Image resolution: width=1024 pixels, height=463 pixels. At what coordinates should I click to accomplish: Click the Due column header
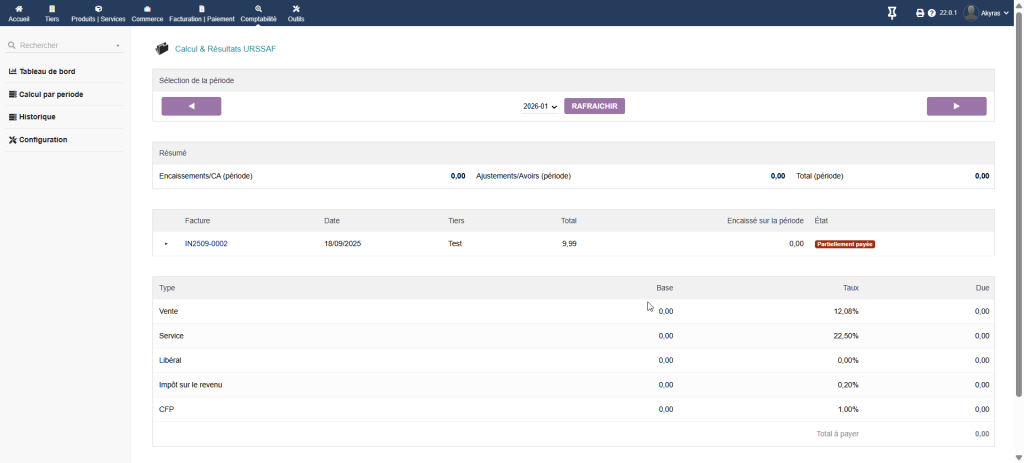point(982,288)
